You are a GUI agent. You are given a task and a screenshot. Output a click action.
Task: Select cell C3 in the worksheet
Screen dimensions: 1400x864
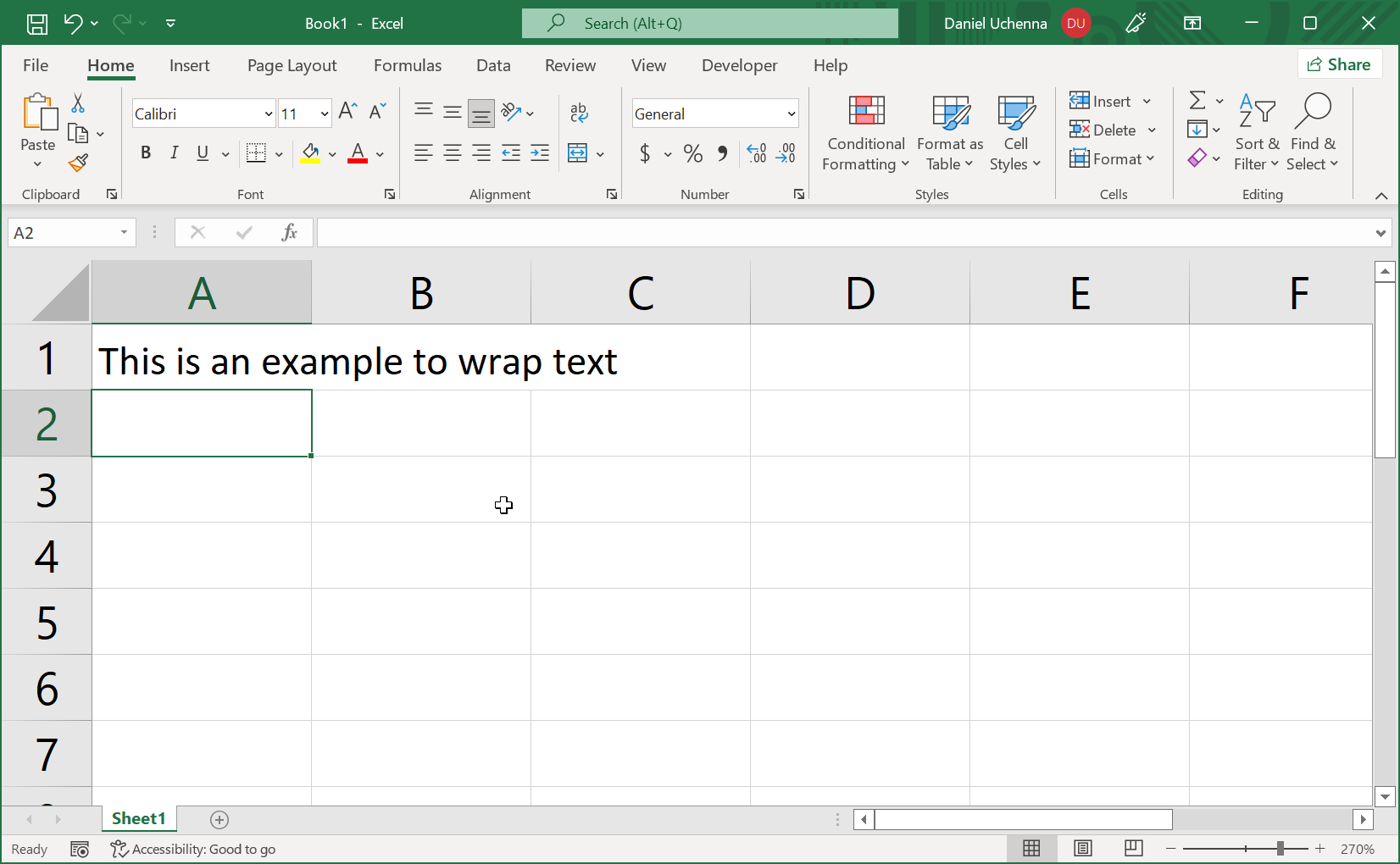(640, 490)
